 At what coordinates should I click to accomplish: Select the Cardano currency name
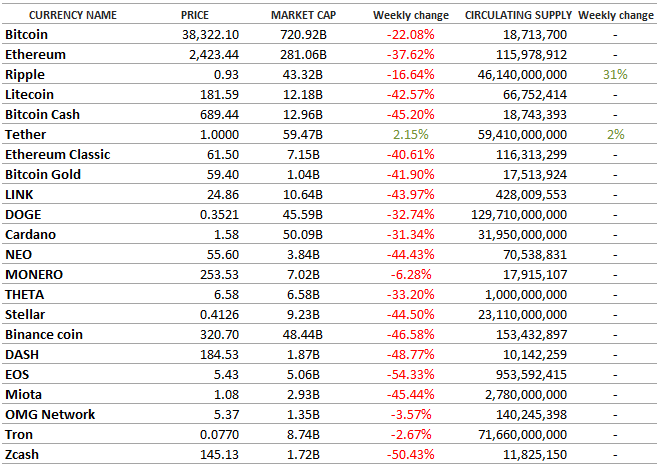pos(30,235)
